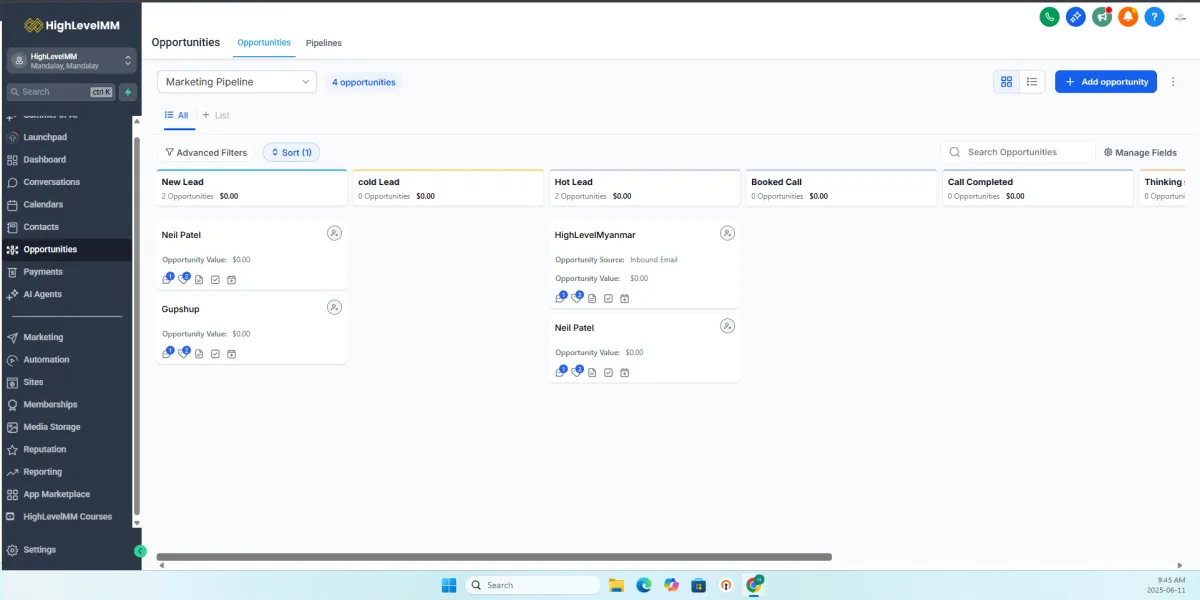
Task: Click the Search Opportunities field
Action: [1017, 152]
